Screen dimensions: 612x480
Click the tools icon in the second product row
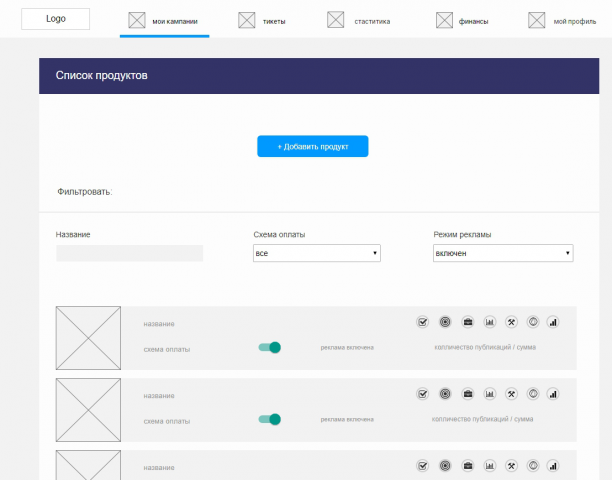pyautogui.click(x=511, y=394)
